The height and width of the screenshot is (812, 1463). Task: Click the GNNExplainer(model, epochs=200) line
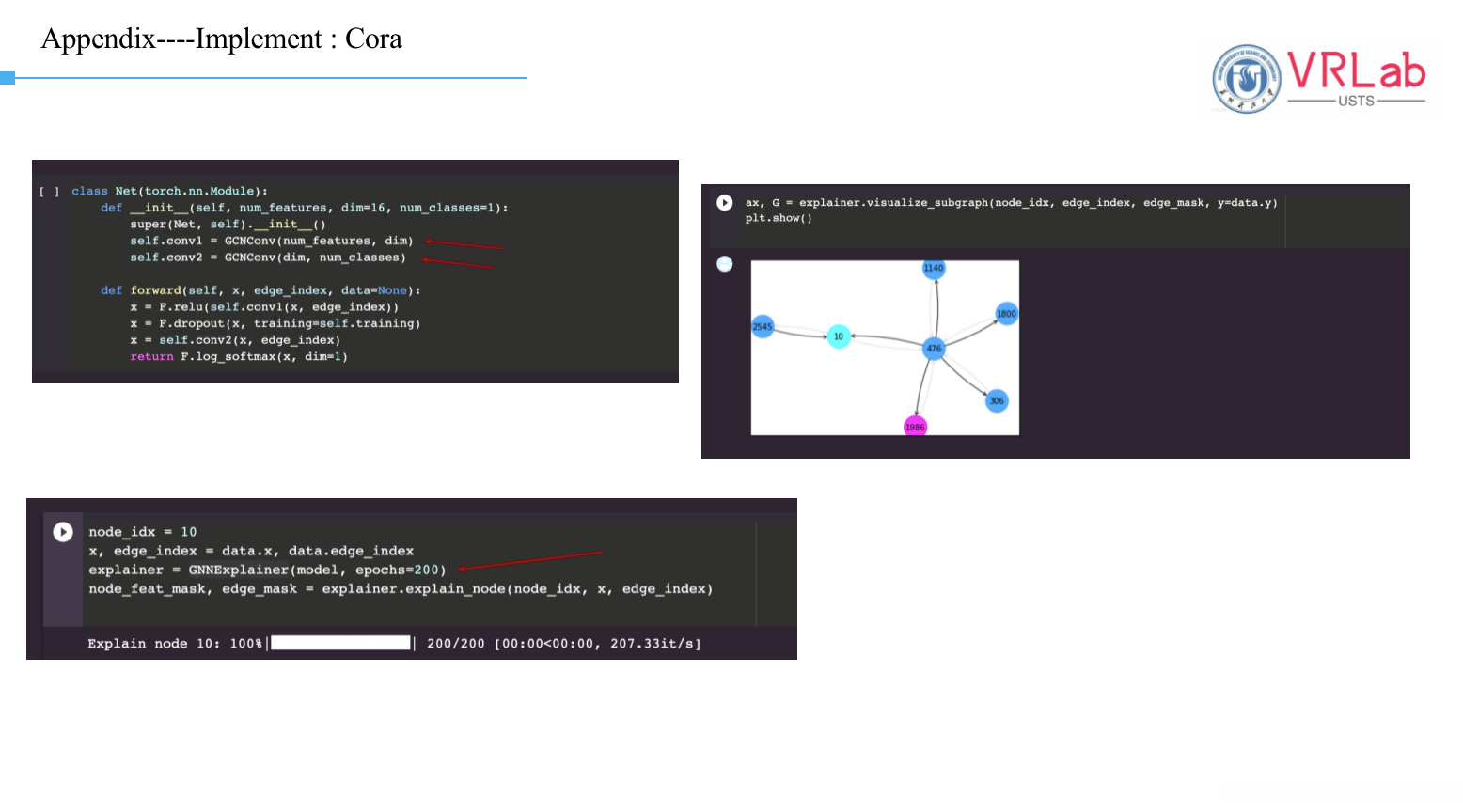tap(268, 570)
